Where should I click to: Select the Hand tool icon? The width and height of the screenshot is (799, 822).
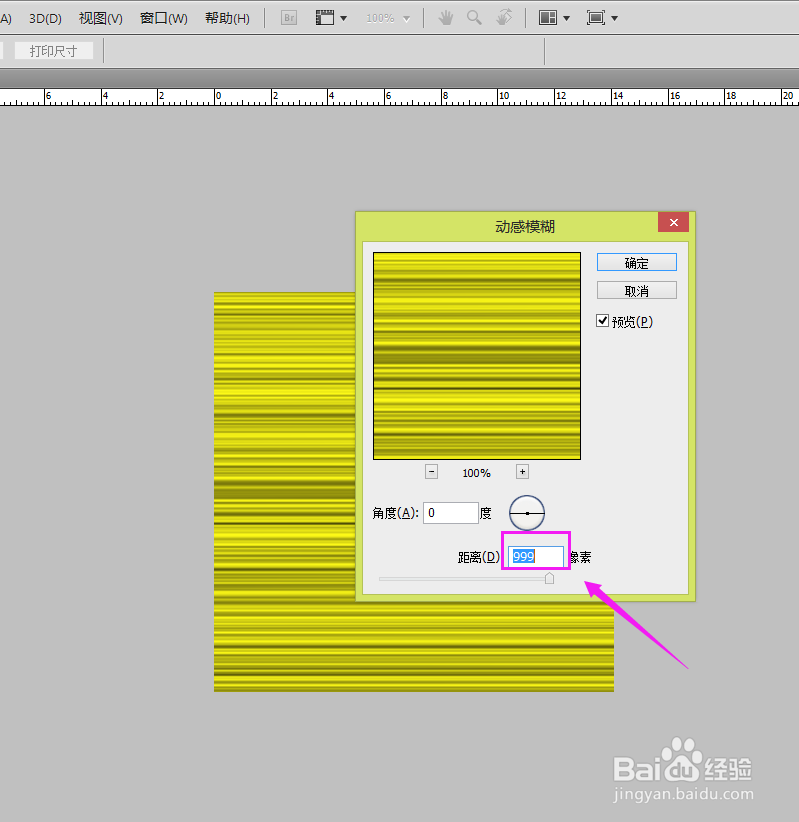tap(446, 18)
